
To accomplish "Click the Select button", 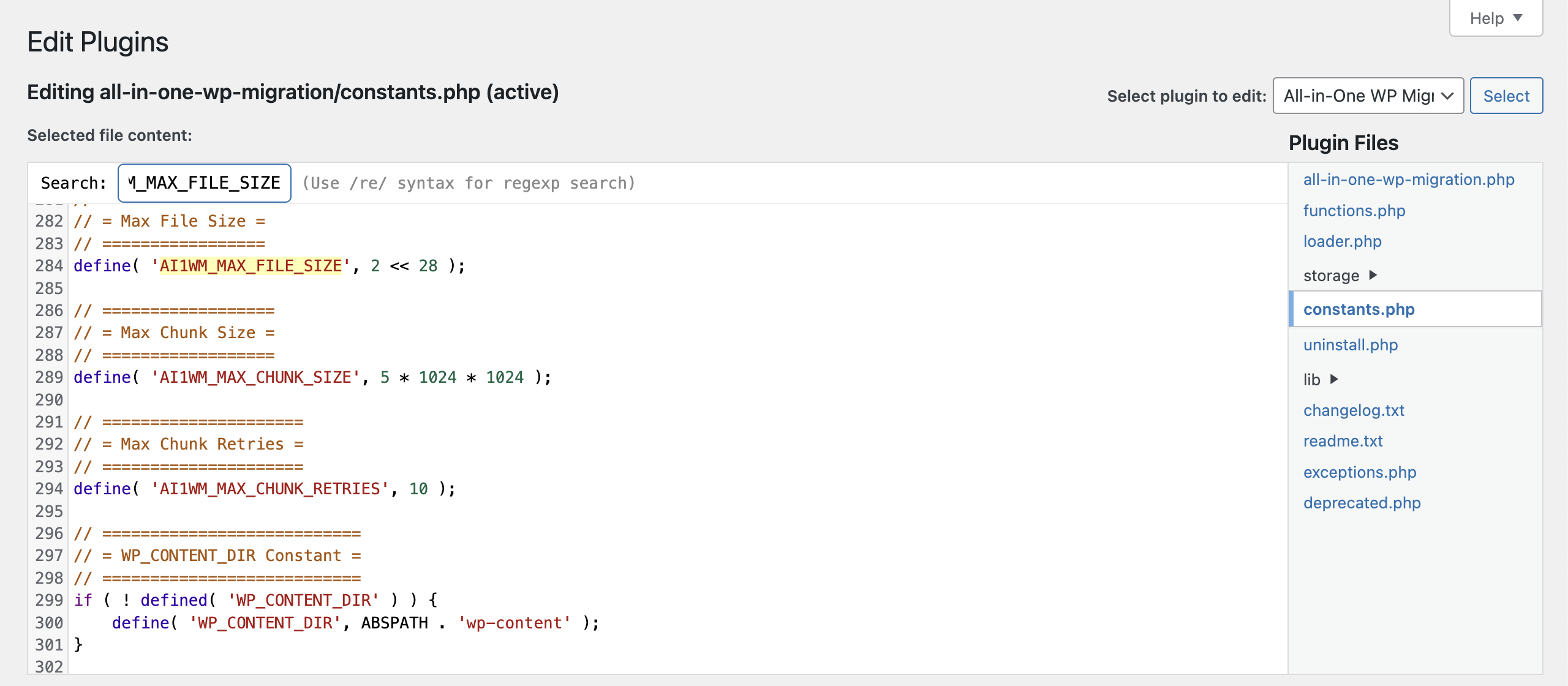I will [1506, 96].
